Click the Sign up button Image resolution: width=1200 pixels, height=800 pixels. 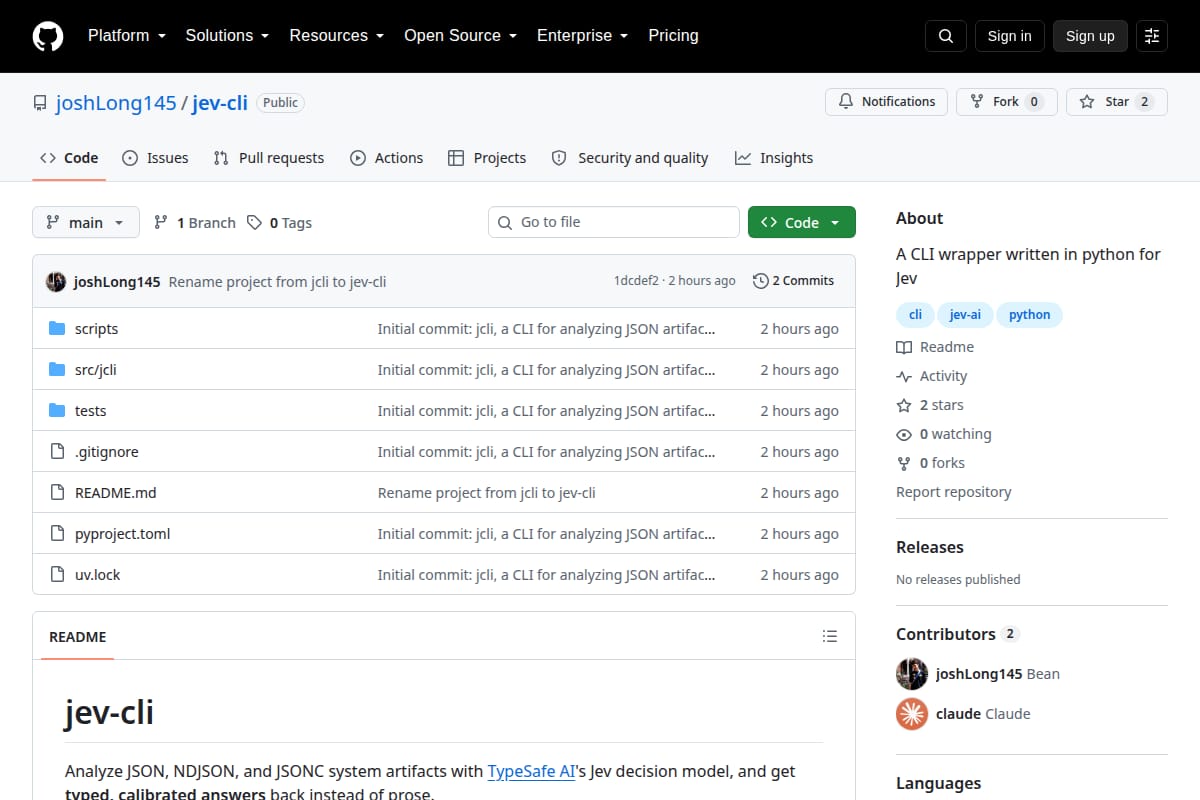click(x=1090, y=36)
